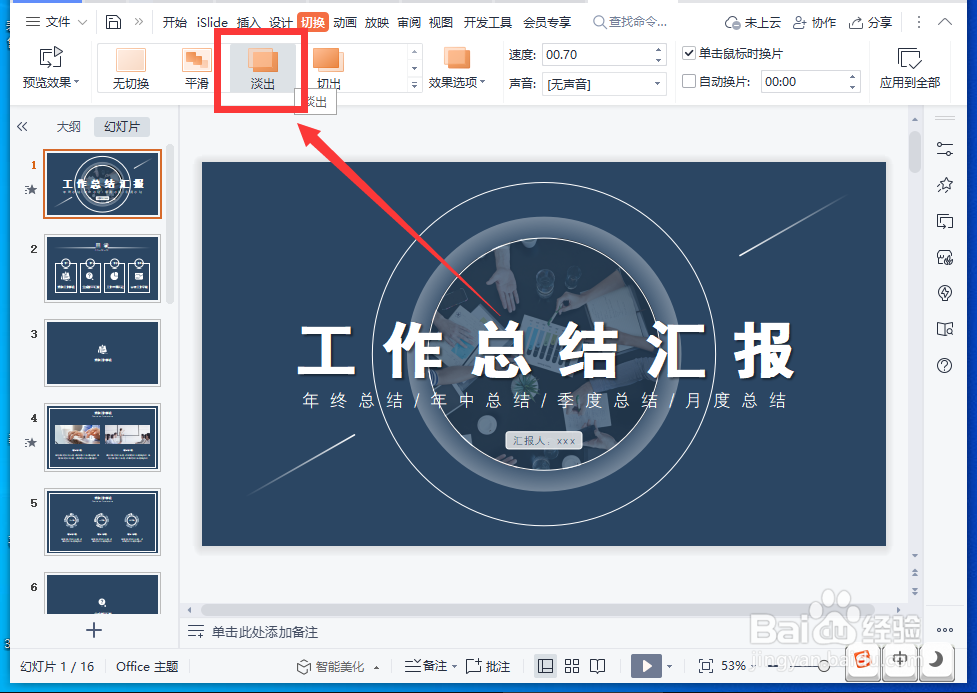Open the properties settings sidebar icon
This screenshot has height=693, width=977.
[x=945, y=149]
